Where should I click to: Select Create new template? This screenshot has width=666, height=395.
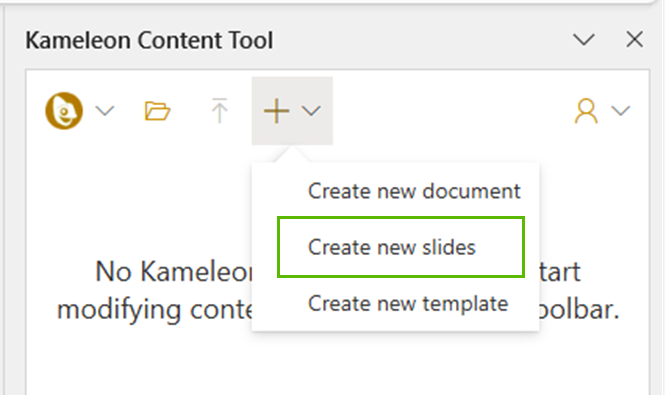tap(408, 303)
